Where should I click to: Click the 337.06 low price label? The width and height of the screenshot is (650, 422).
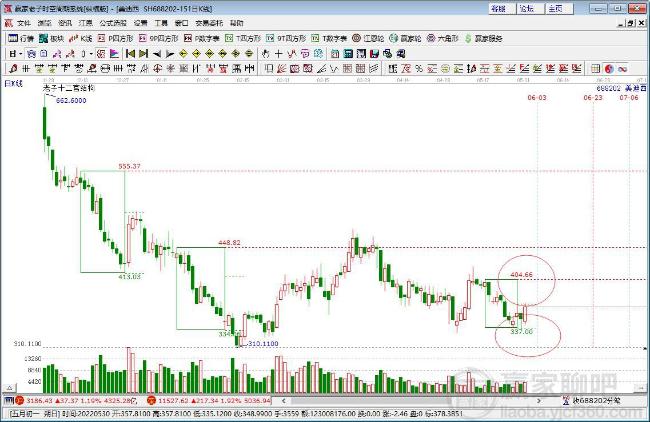521,332
